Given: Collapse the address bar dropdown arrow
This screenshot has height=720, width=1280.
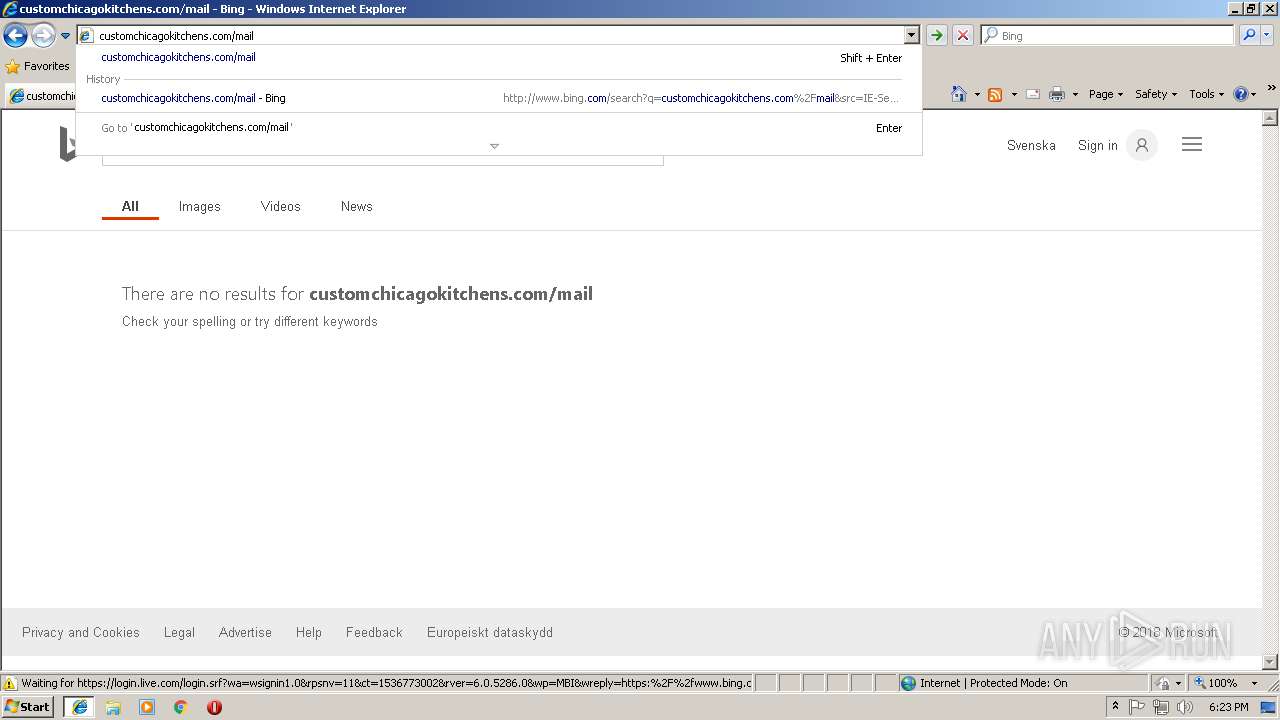Looking at the screenshot, I should 911,36.
